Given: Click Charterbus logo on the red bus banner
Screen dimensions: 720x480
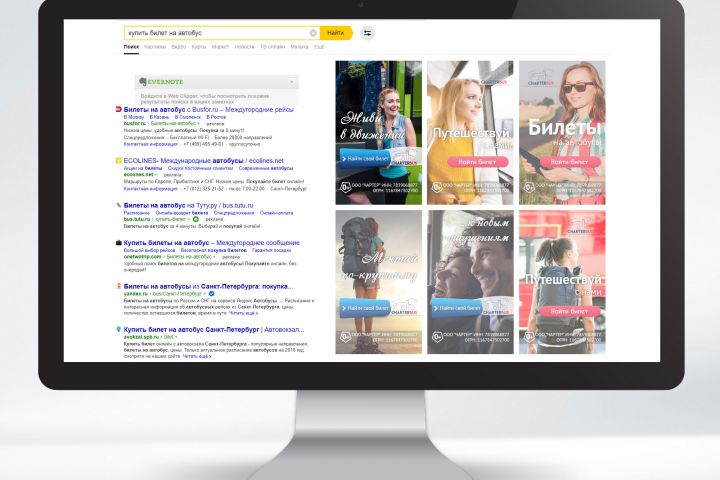Looking at the screenshot, I should (580, 226).
